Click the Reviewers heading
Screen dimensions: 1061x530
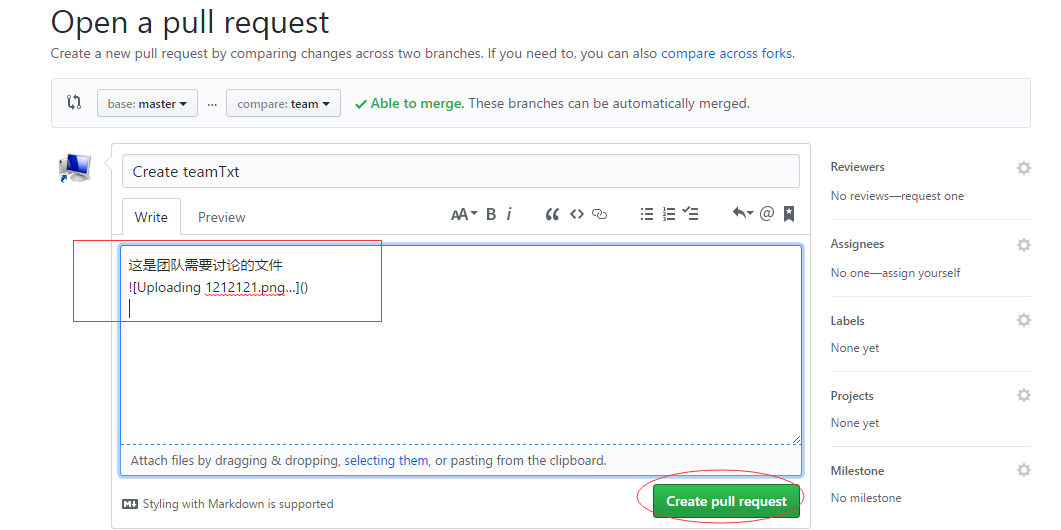(x=857, y=167)
